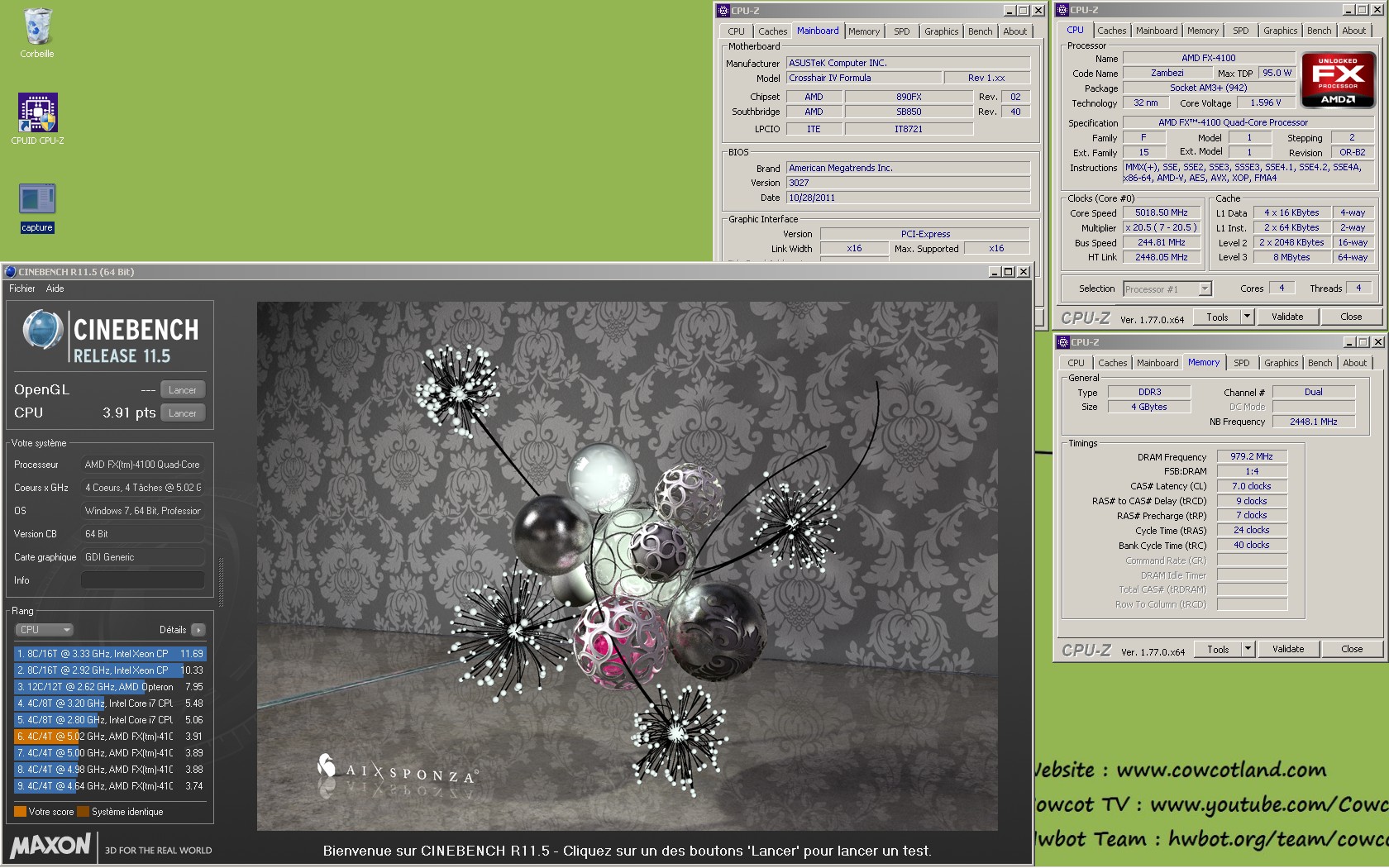Click the Processeur AMD FX-4100 Quad-Core field
This screenshot has height=868, width=1389.
142,465
